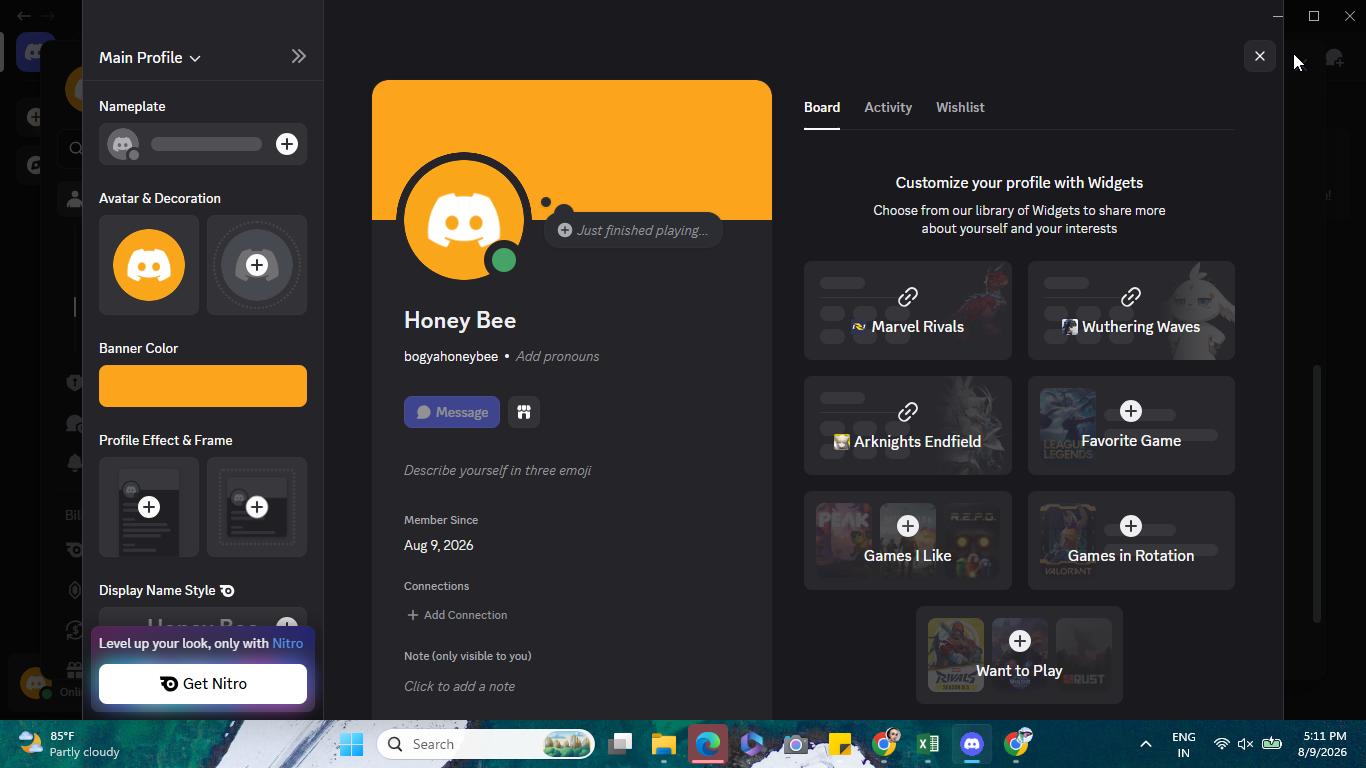
Task: Add a profile frame
Action: point(257,507)
